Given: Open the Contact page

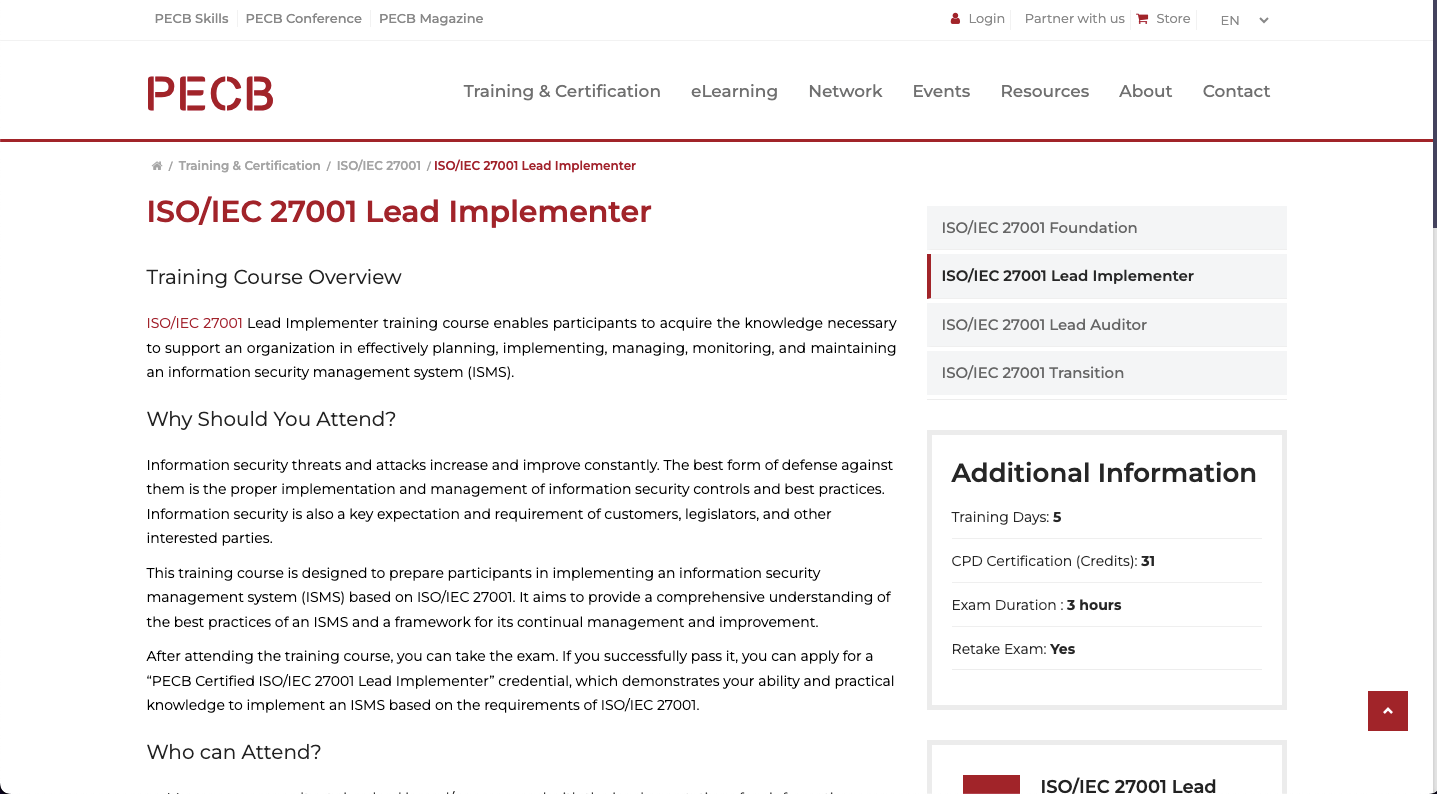Looking at the screenshot, I should coord(1236,91).
